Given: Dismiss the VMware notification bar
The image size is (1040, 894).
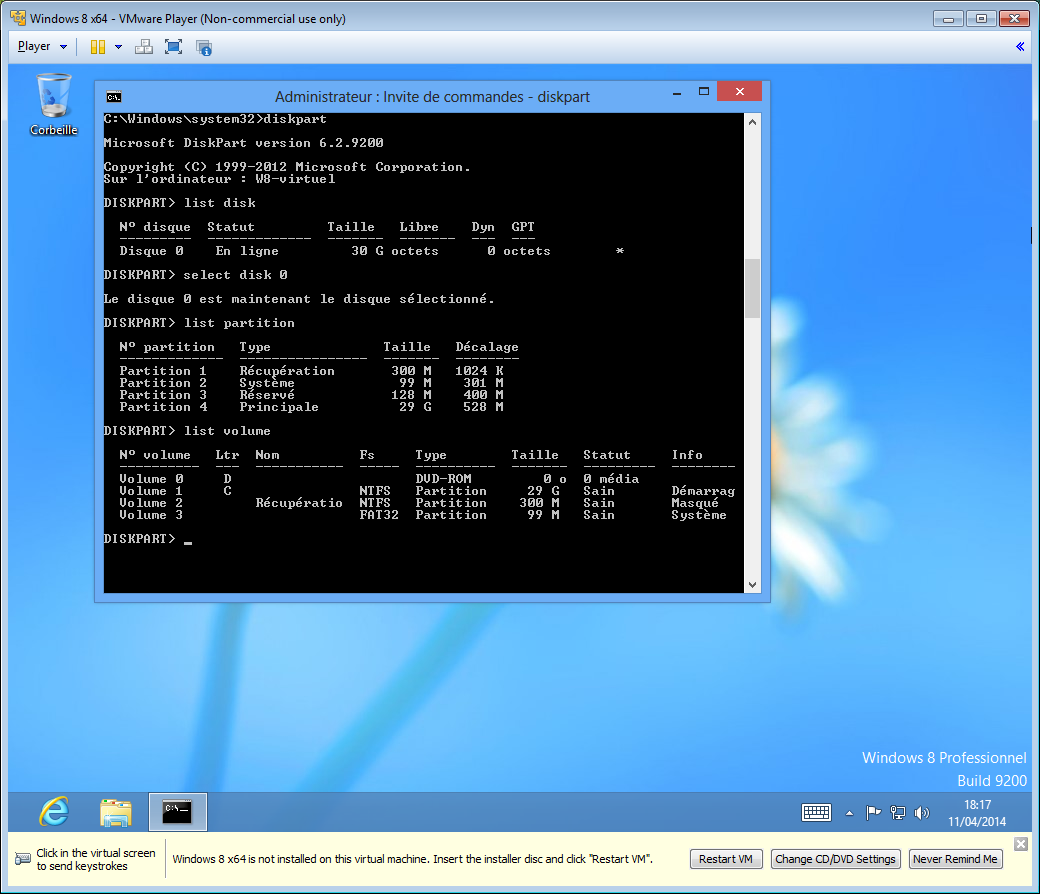Looking at the screenshot, I should point(1021,844).
